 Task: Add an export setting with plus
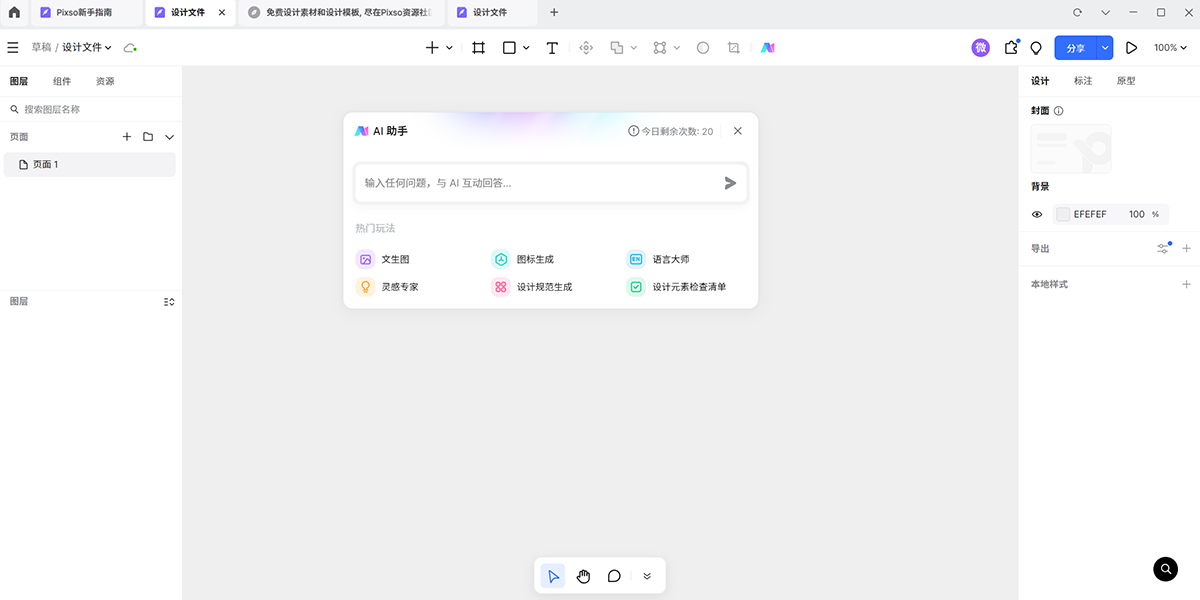point(1187,248)
